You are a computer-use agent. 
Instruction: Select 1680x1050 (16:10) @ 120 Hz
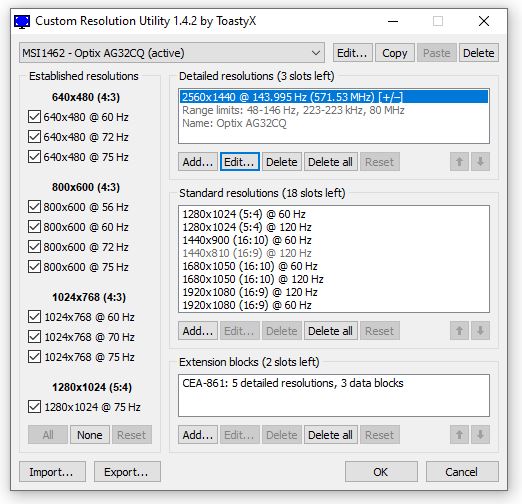pos(334,279)
